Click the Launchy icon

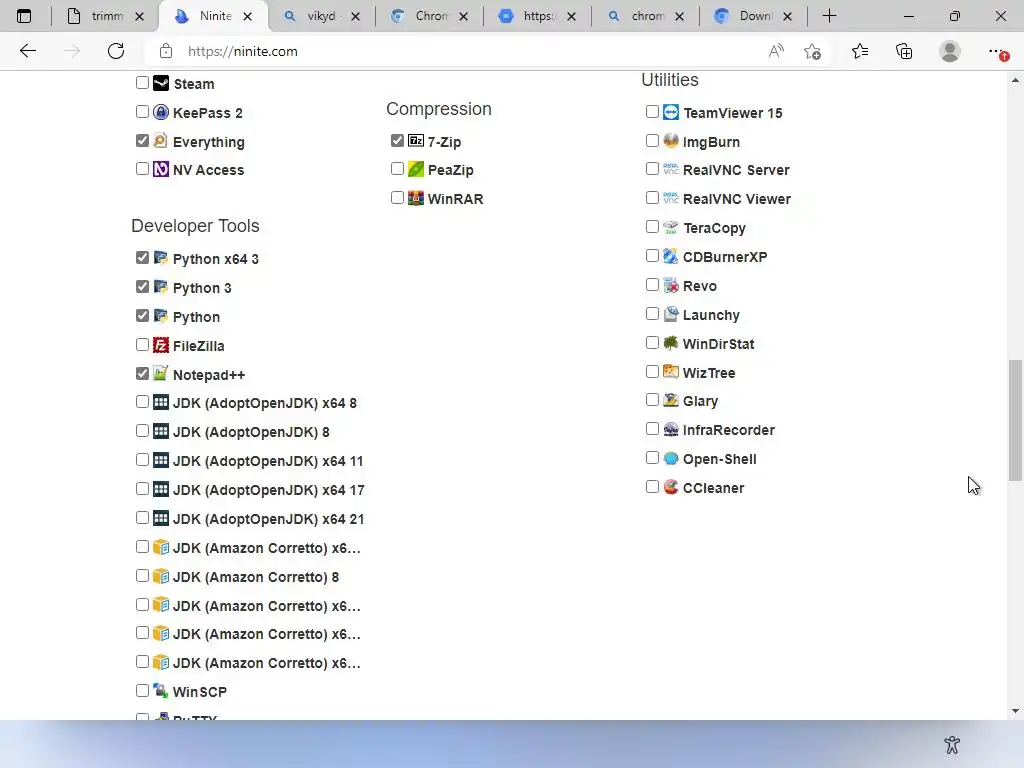[x=671, y=314]
